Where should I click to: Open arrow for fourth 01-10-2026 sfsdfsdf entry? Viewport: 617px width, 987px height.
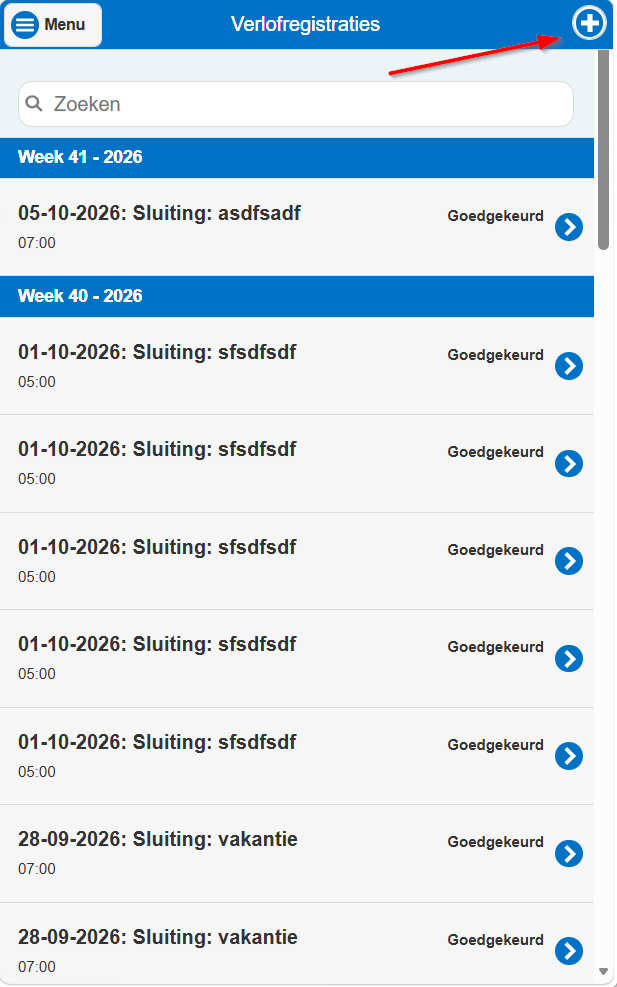(569, 658)
